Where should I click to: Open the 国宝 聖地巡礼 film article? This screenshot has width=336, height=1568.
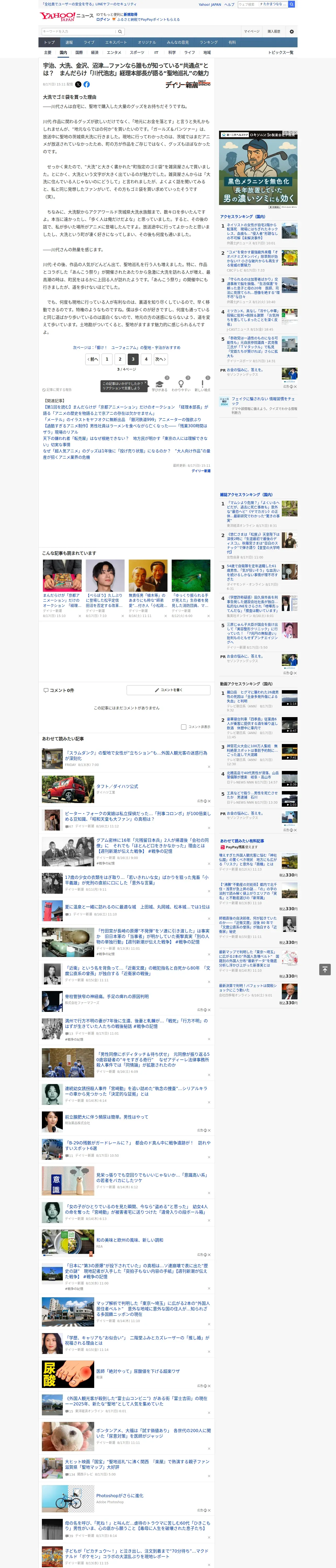tap(137, 1464)
